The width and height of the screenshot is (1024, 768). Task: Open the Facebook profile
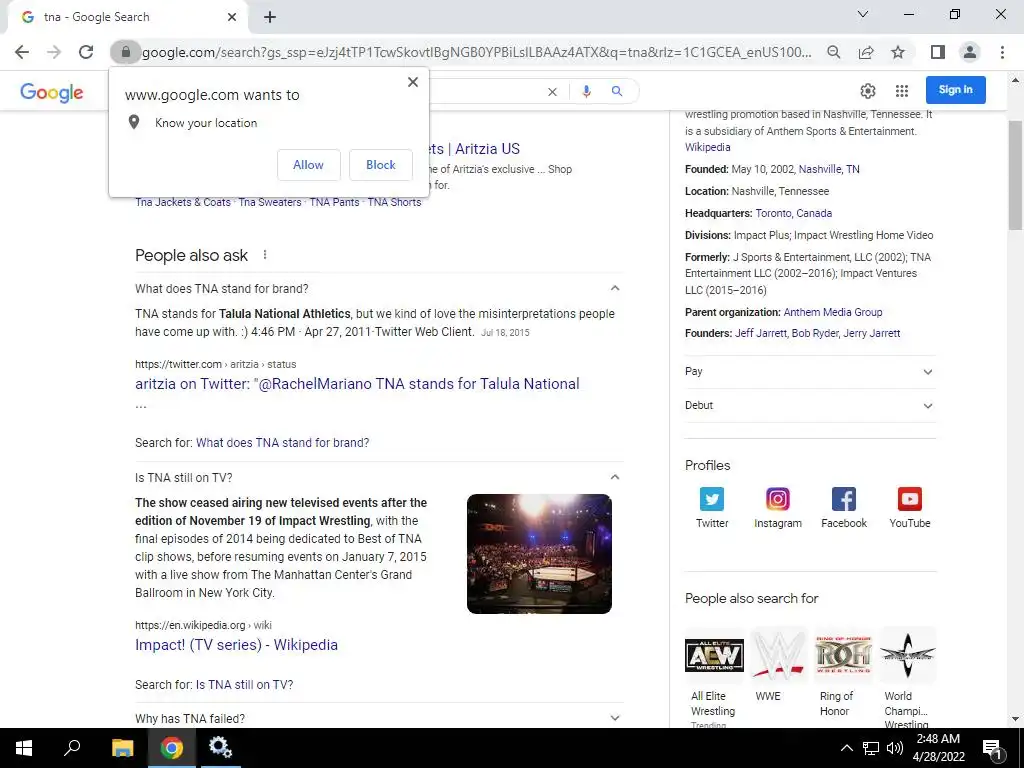point(844,507)
